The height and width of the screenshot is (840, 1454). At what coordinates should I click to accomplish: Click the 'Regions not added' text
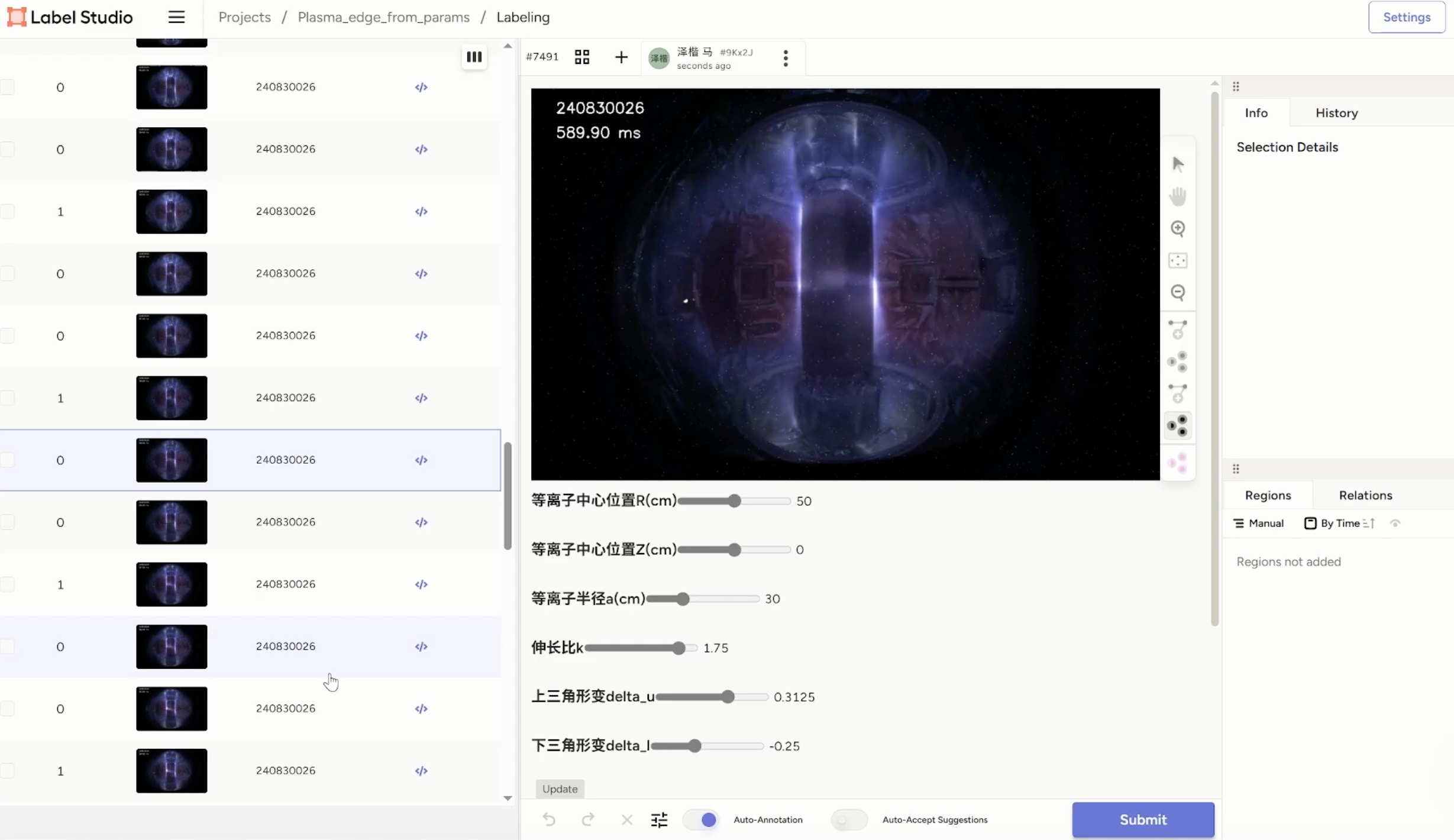pyautogui.click(x=1288, y=561)
